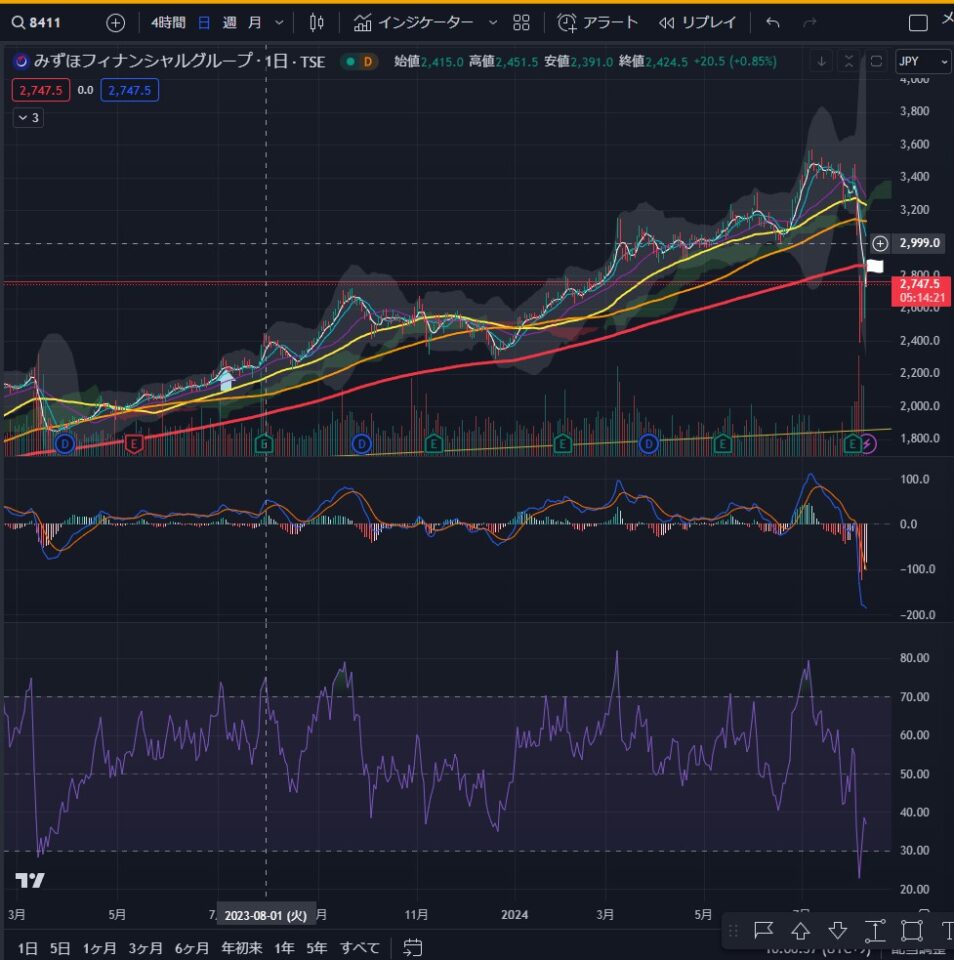The image size is (954, 960).
Task: Select the 日 daily timeframe
Action: (x=204, y=23)
